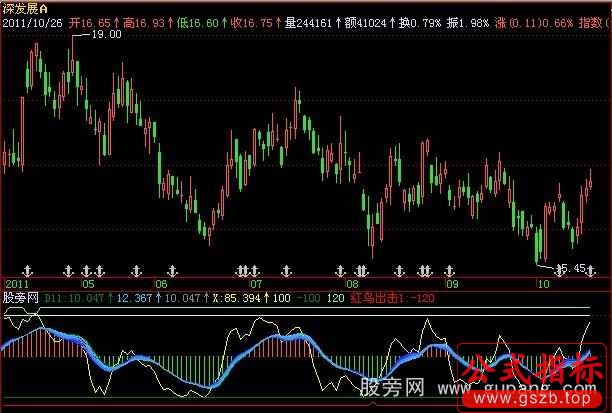Click the 股旁网 indicator name label
Viewport: 612px width, 413px height.
pyautogui.click(x=20, y=297)
